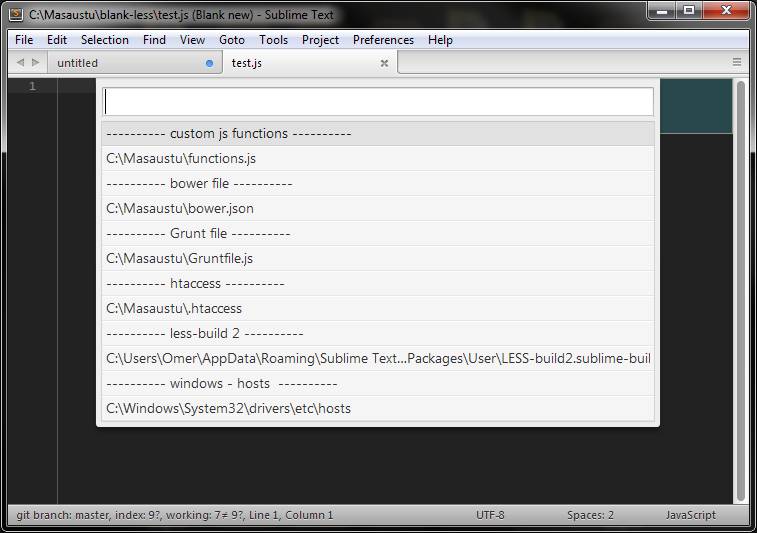Change Spaces: 2 indentation setting

pyautogui.click(x=590, y=515)
